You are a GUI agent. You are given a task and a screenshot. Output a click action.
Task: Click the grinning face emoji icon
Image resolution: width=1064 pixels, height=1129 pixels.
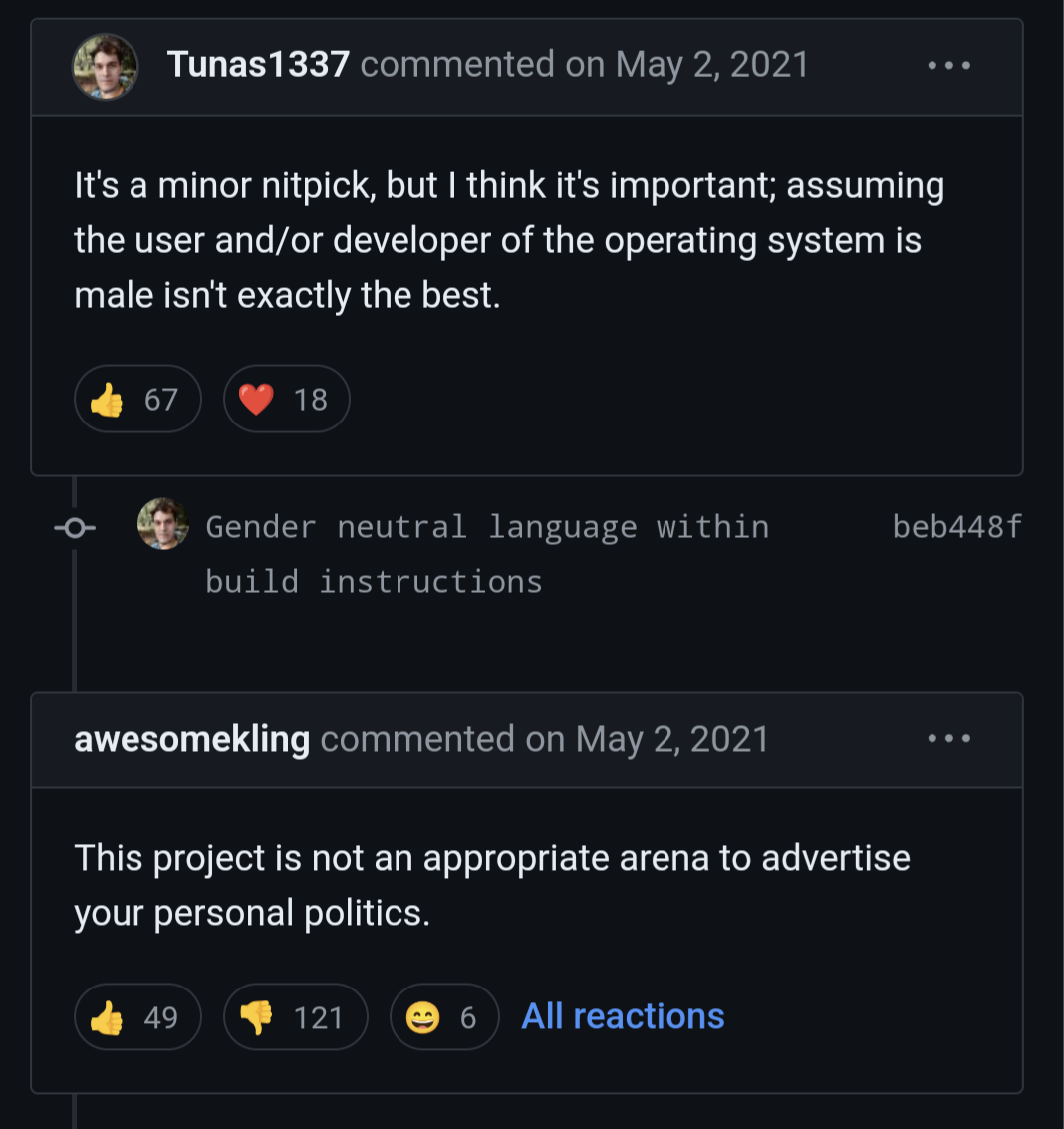423,1017
